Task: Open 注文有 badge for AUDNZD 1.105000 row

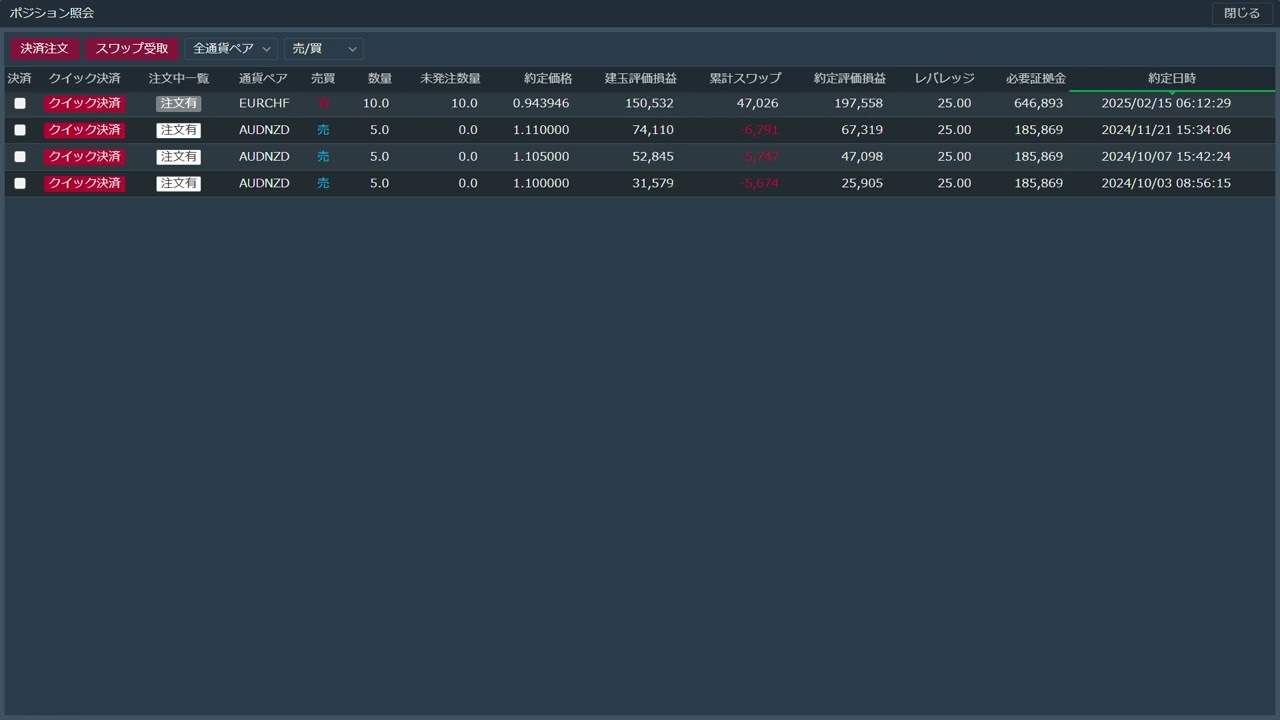Action: (x=178, y=157)
